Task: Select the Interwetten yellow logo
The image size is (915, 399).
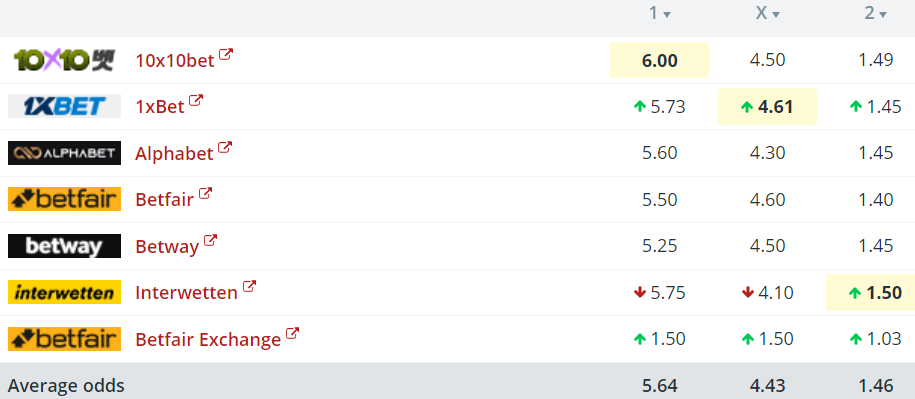Action: [x=64, y=292]
